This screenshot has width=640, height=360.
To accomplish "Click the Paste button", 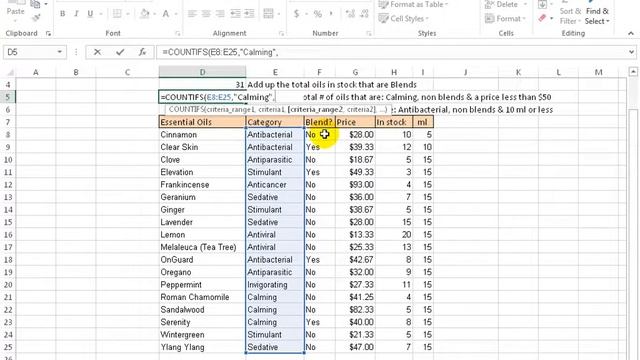I will [16, 11].
